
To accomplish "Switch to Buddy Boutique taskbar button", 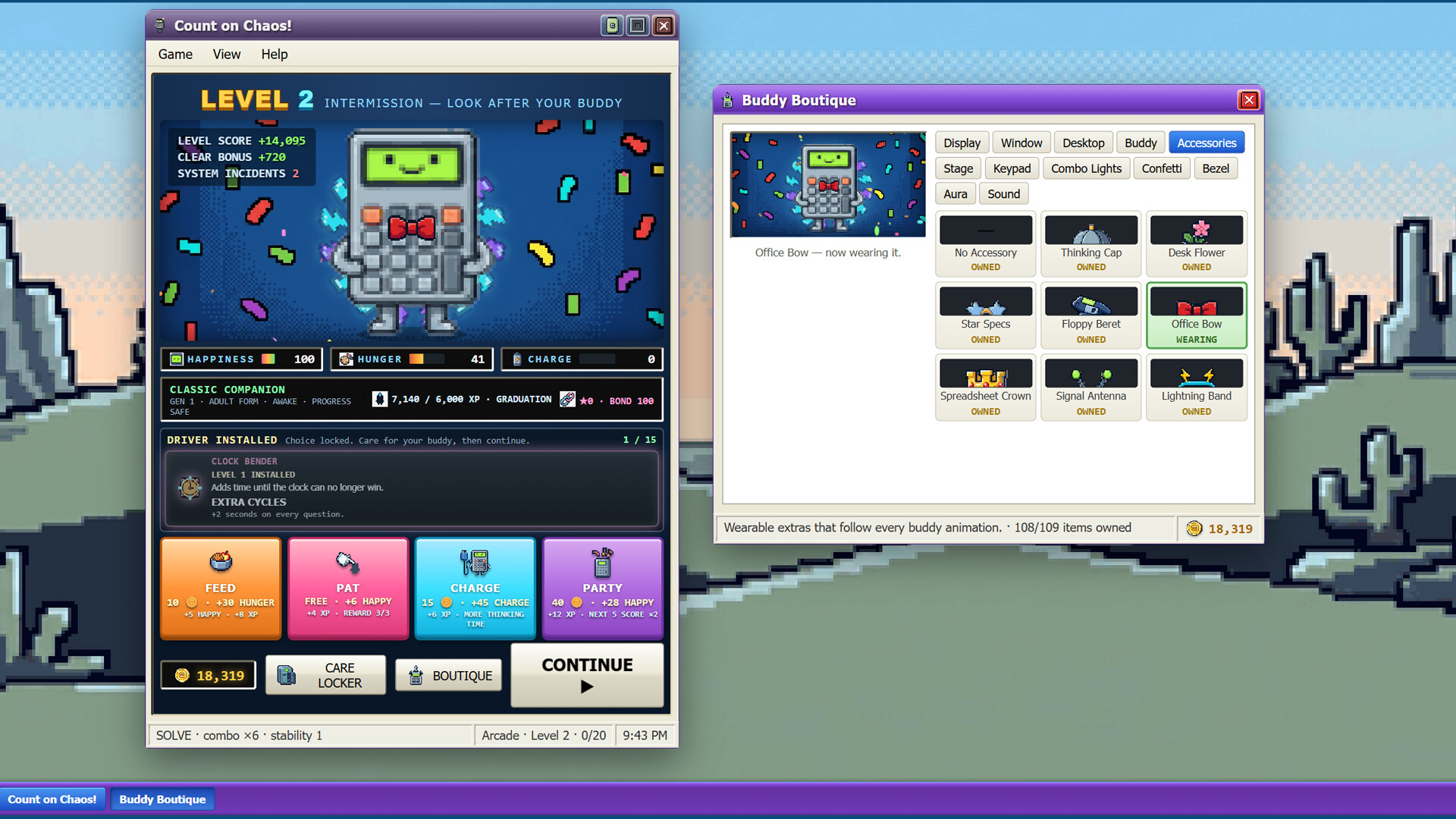I will click(x=162, y=799).
